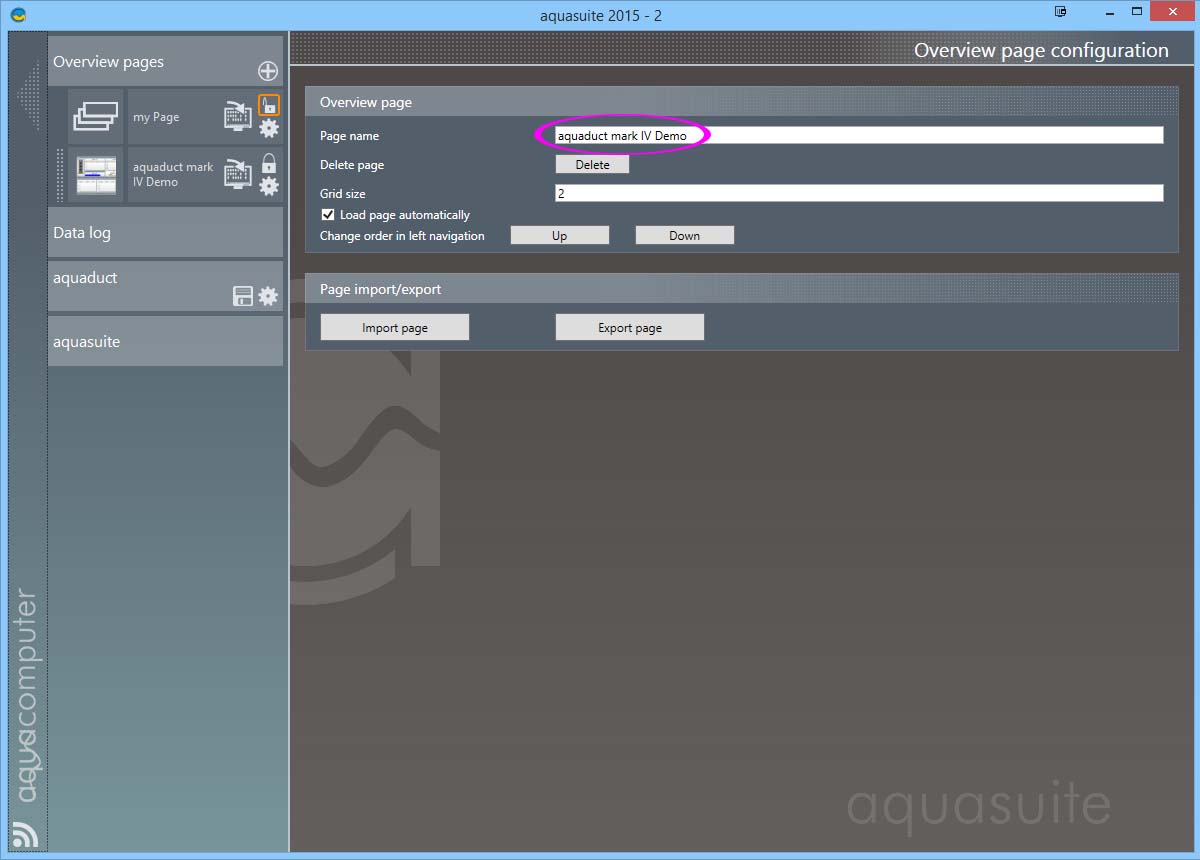Open settings gear for my Page

tap(269, 127)
